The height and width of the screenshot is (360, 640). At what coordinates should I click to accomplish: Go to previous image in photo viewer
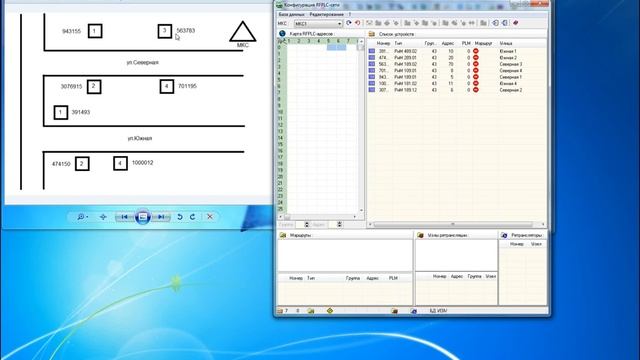tap(124, 217)
